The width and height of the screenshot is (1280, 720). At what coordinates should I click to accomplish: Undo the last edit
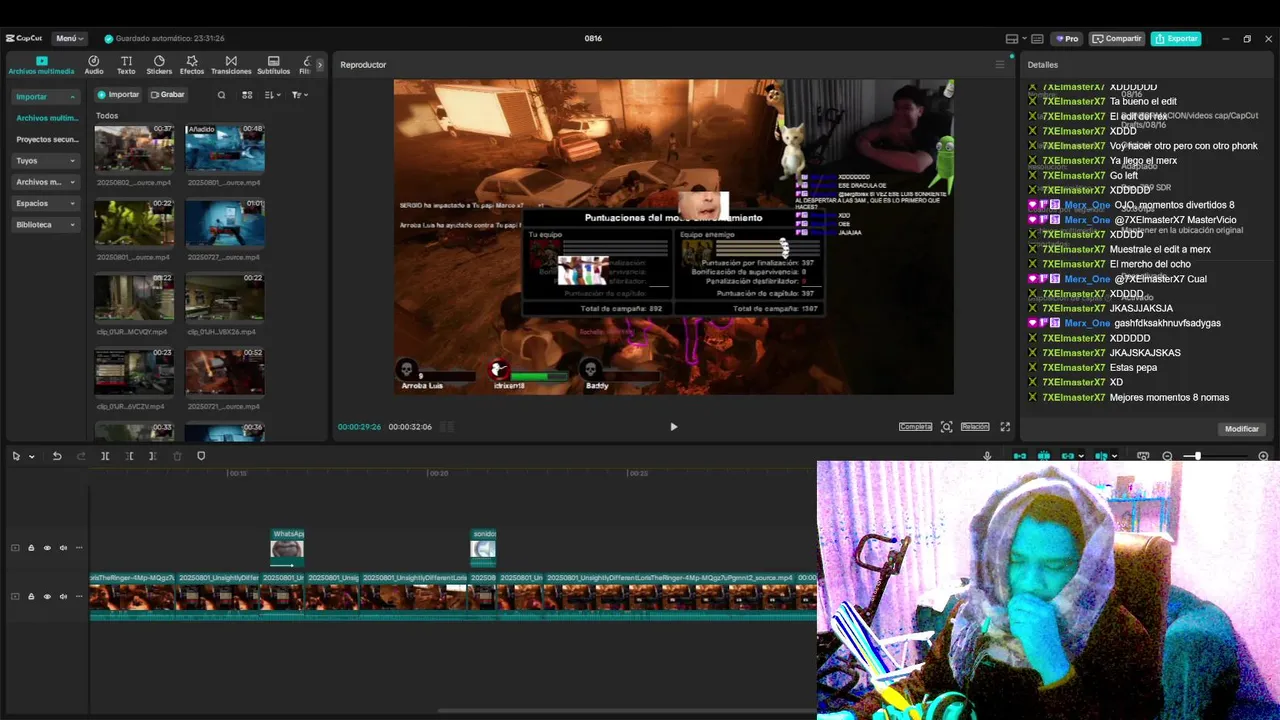coord(57,456)
